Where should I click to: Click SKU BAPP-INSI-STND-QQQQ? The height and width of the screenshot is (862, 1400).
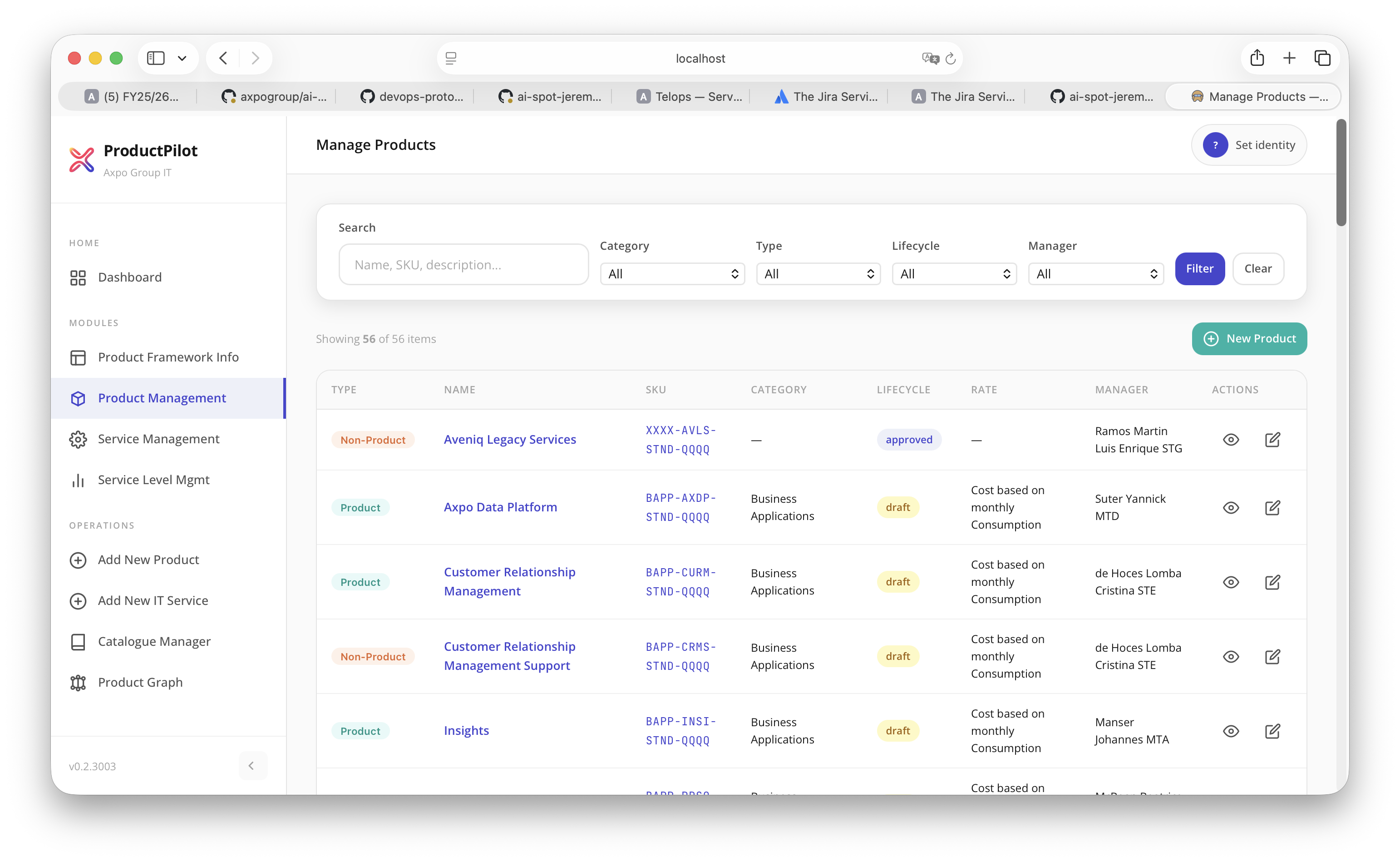point(680,732)
